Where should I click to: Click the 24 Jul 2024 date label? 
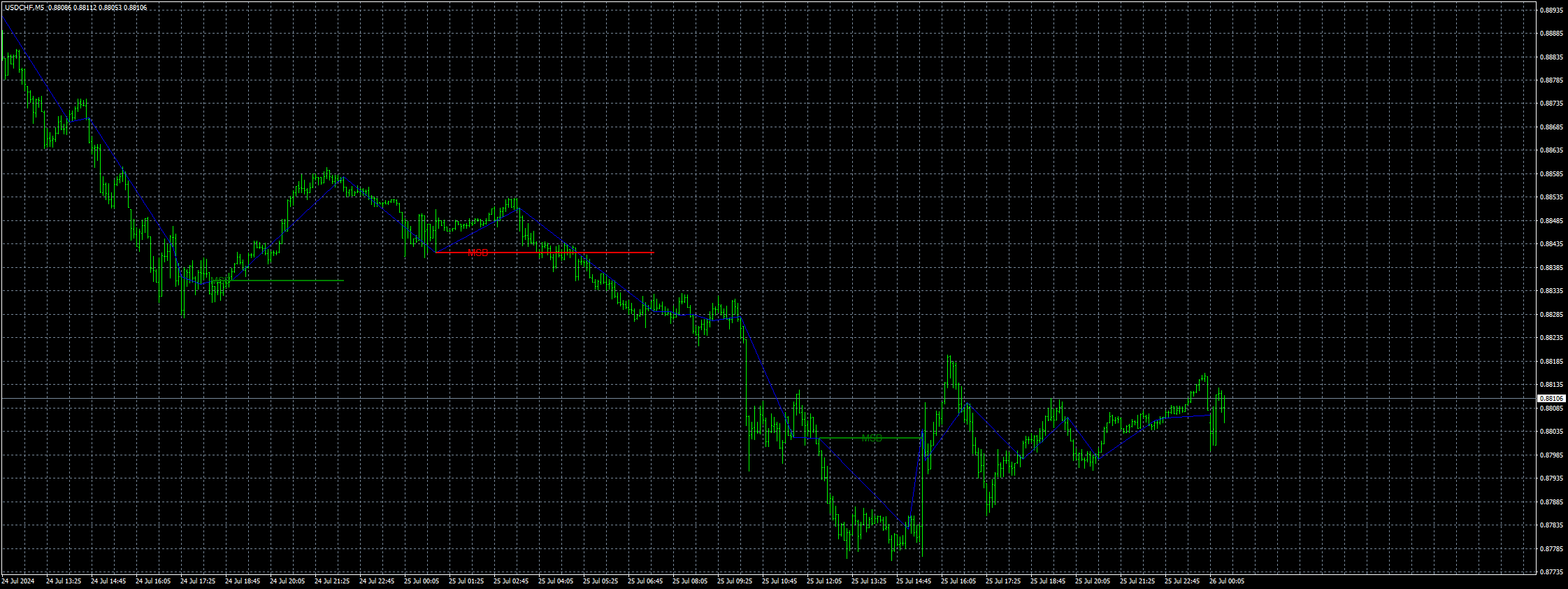(x=17, y=581)
